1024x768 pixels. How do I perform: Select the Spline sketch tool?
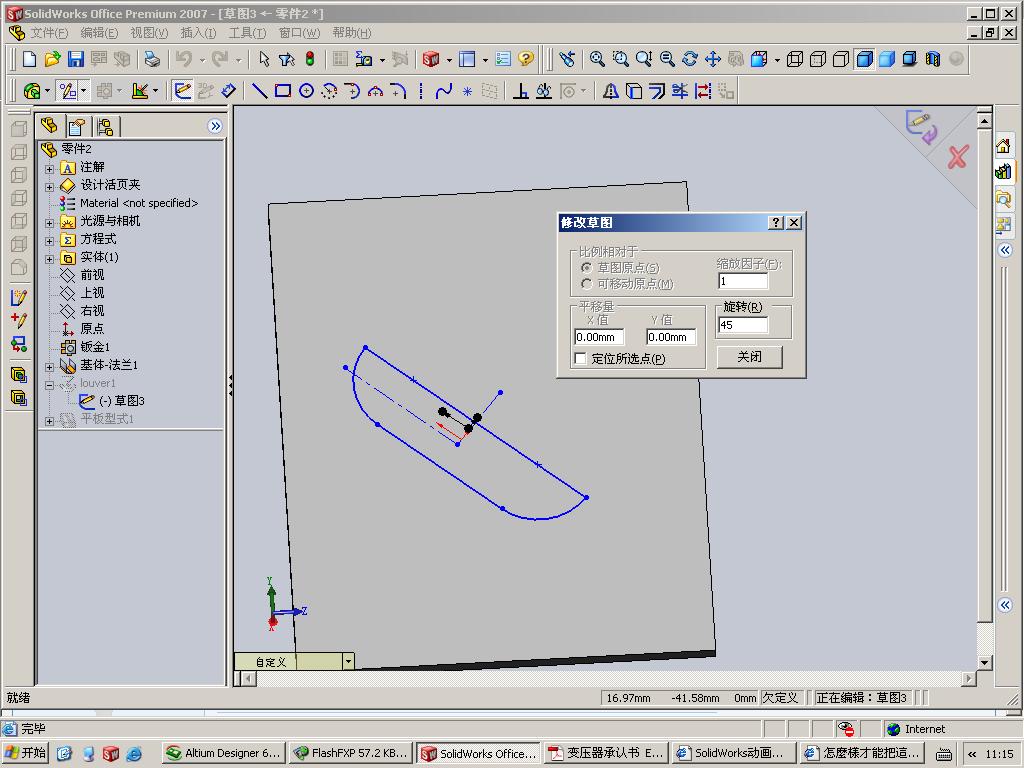click(x=444, y=91)
